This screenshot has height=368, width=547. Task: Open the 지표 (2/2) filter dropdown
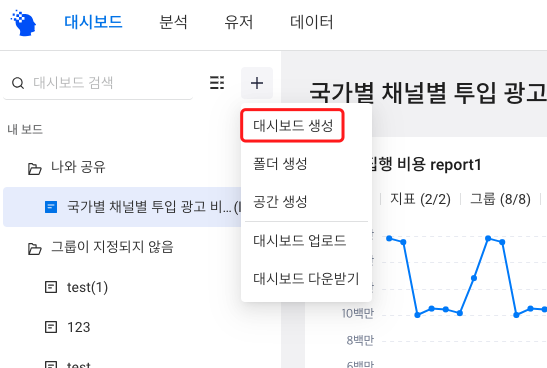click(x=420, y=199)
